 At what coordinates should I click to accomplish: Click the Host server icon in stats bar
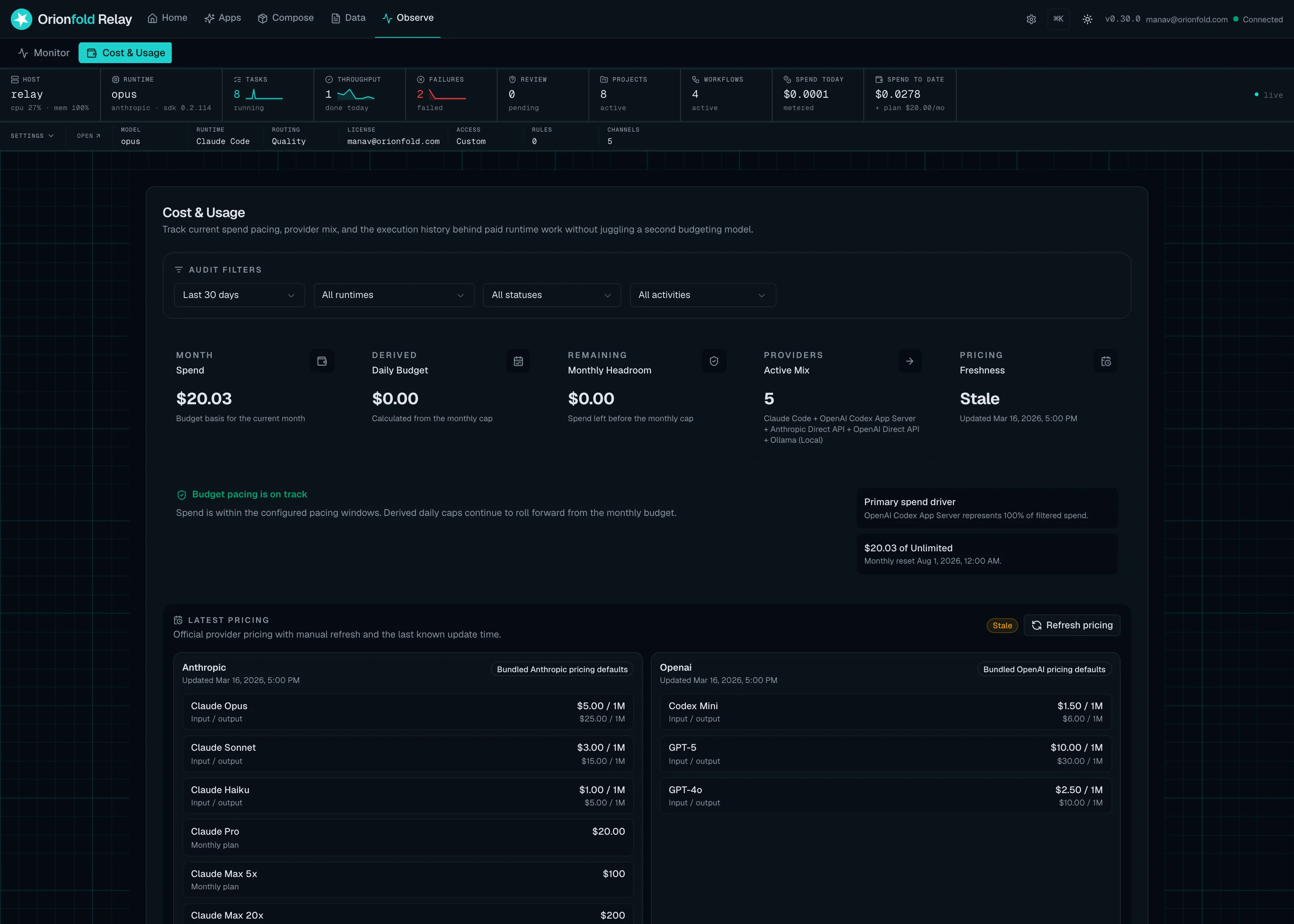click(x=15, y=80)
